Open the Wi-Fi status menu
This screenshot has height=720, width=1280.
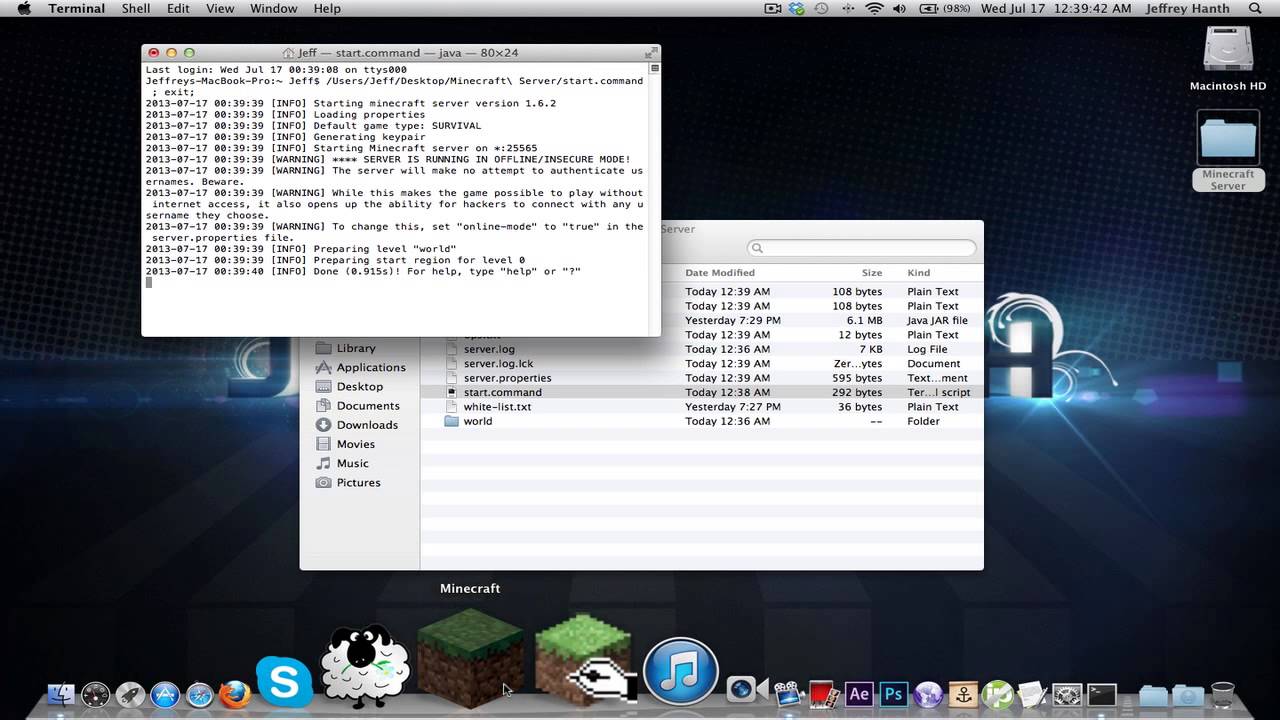(x=875, y=9)
